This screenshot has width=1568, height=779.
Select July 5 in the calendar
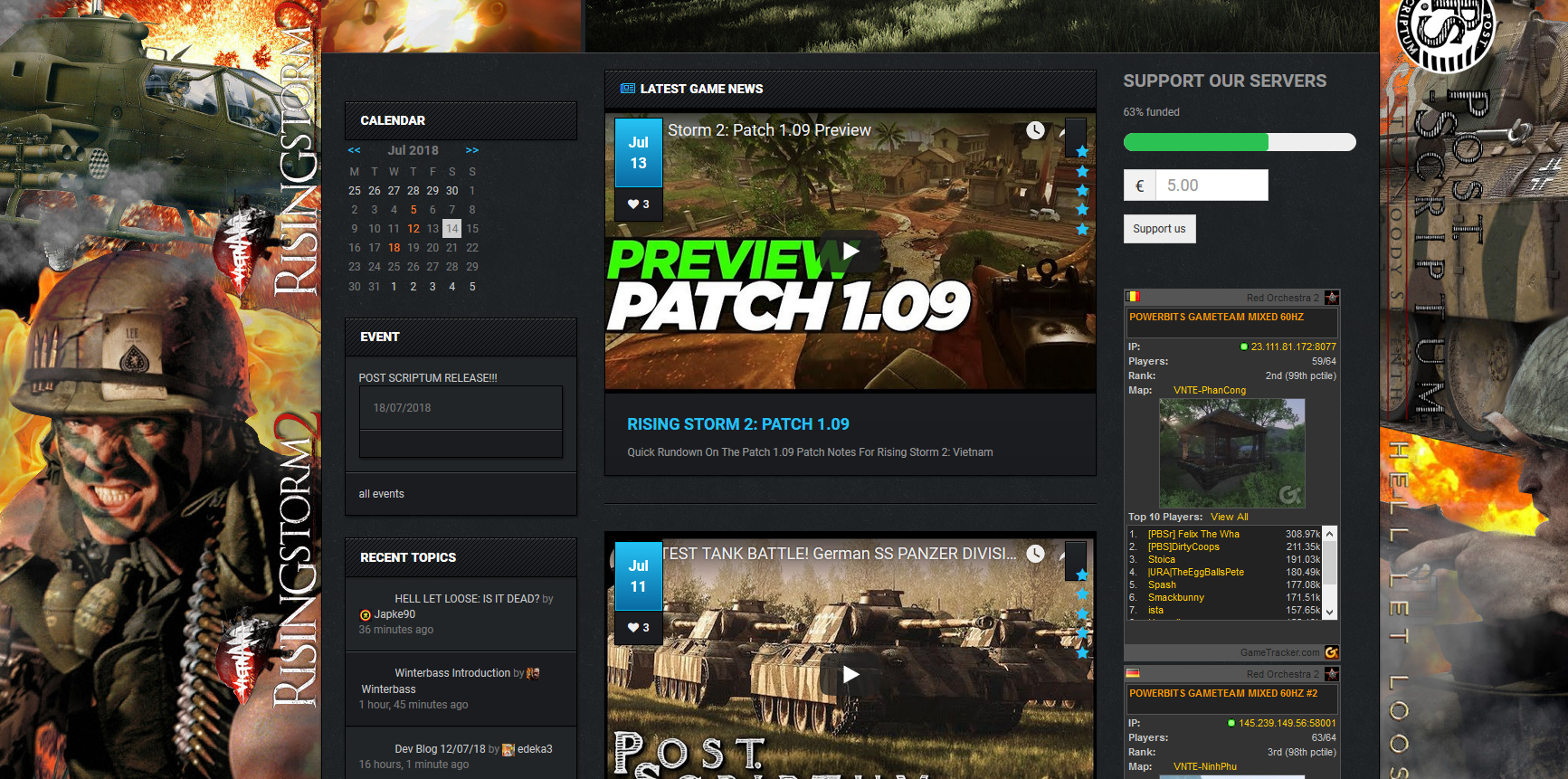pos(413,210)
